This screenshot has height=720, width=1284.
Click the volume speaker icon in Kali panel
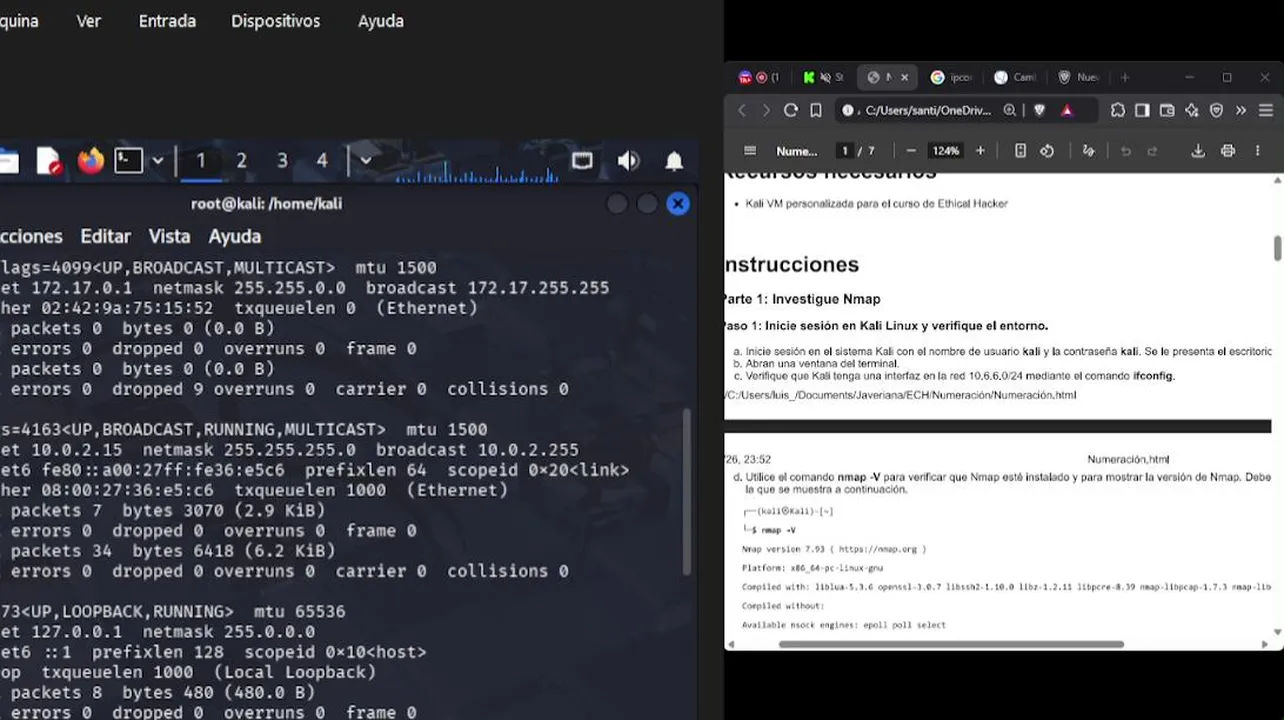628,160
